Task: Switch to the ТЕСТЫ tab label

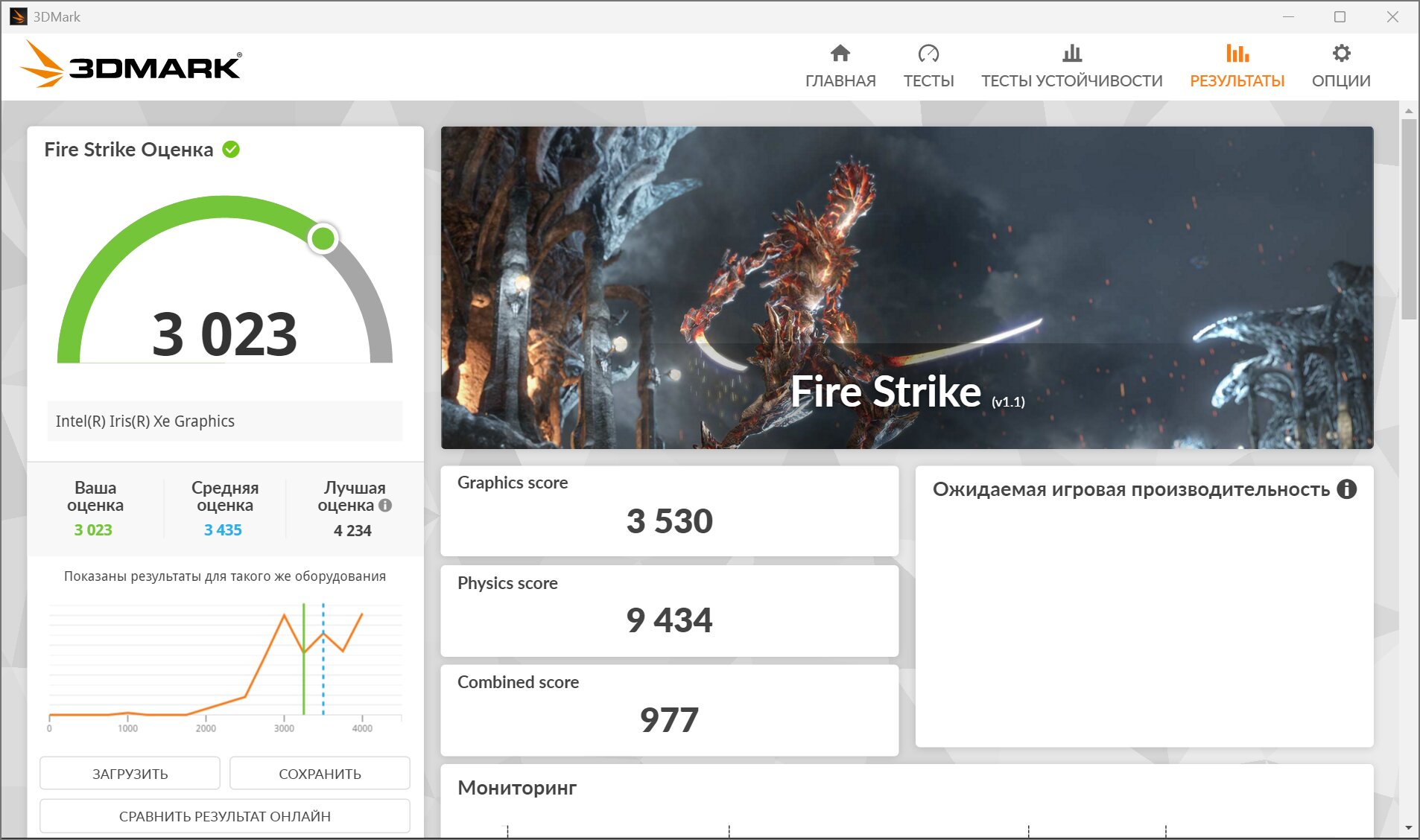Action: coord(928,80)
